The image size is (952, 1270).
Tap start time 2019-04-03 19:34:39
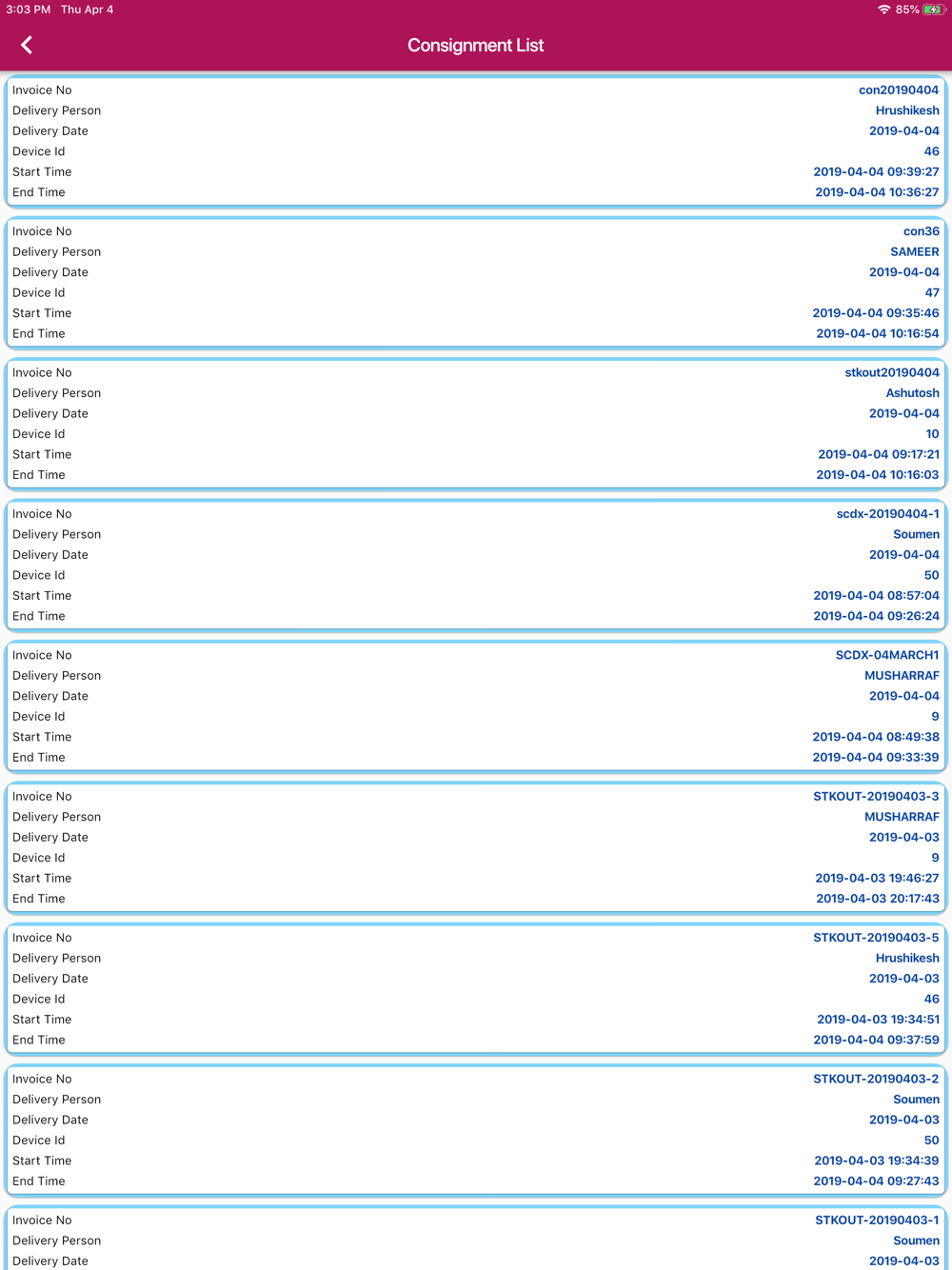tap(877, 1161)
